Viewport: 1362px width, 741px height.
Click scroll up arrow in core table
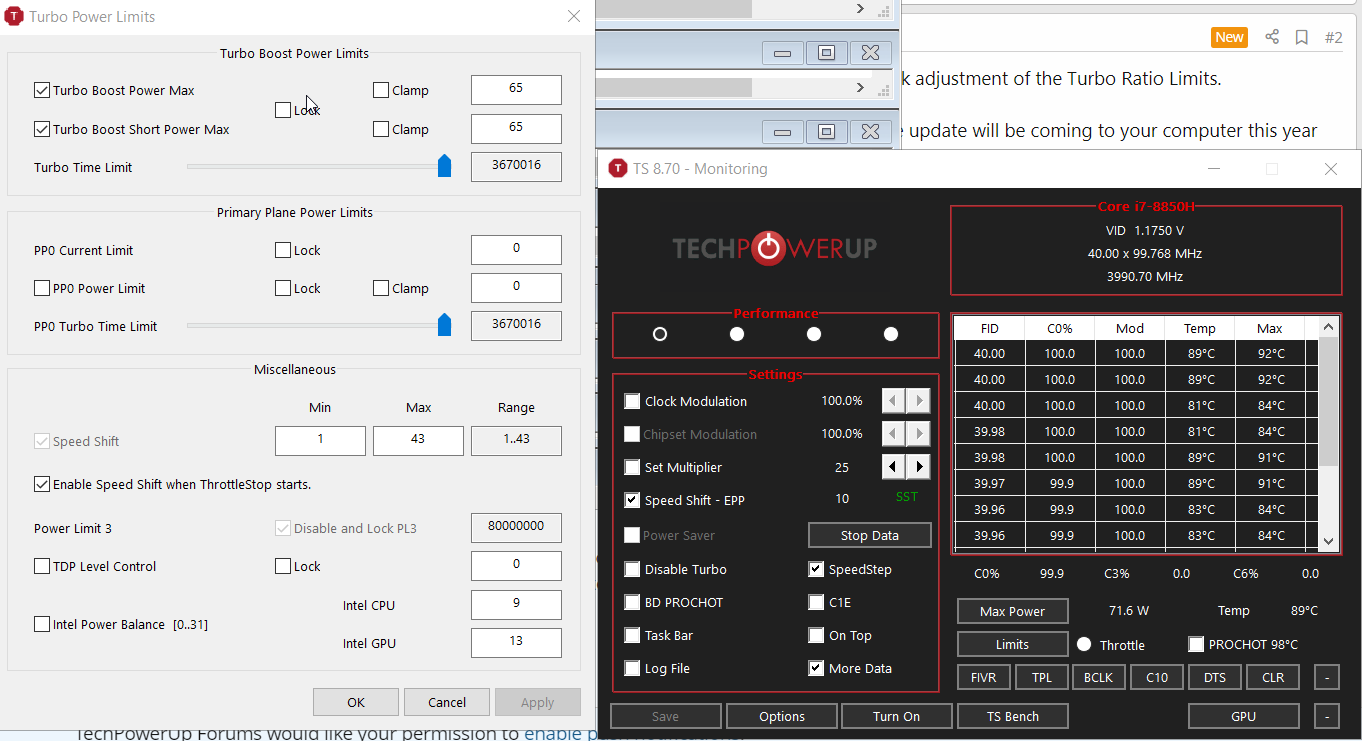coord(1328,327)
